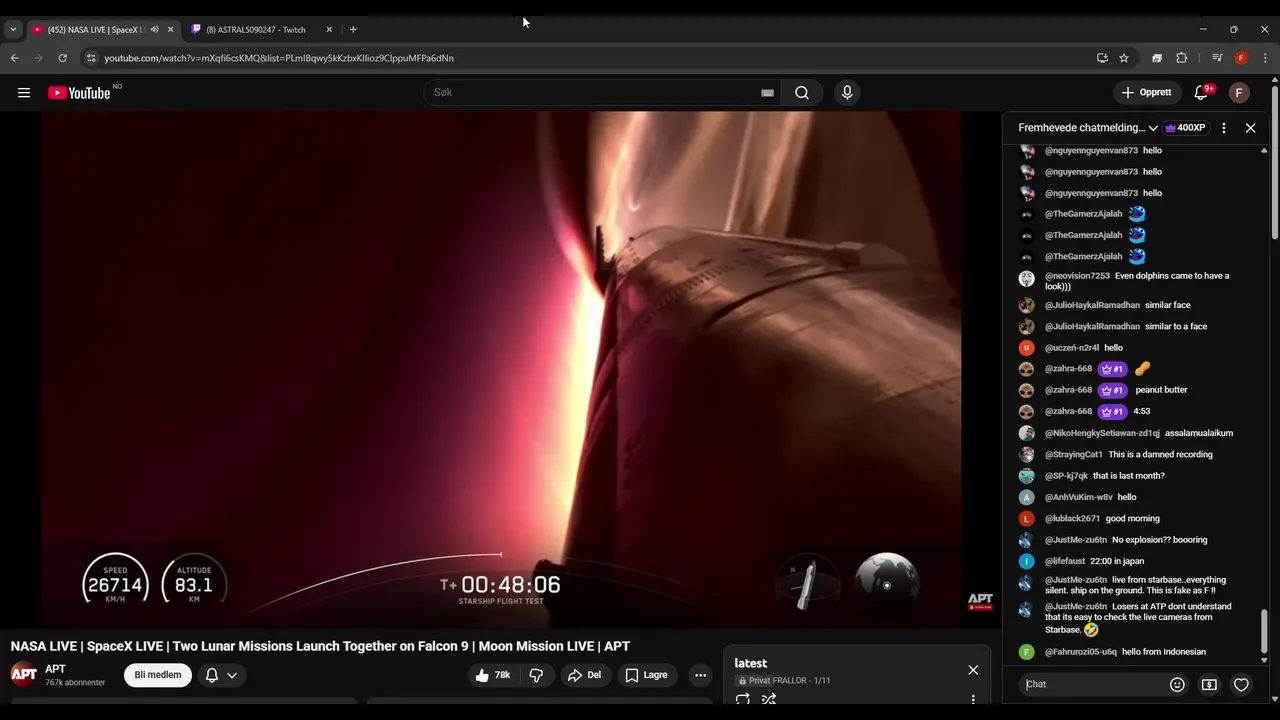
Task: Switch to the NASA LIVE browser tab
Action: [x=96, y=30]
